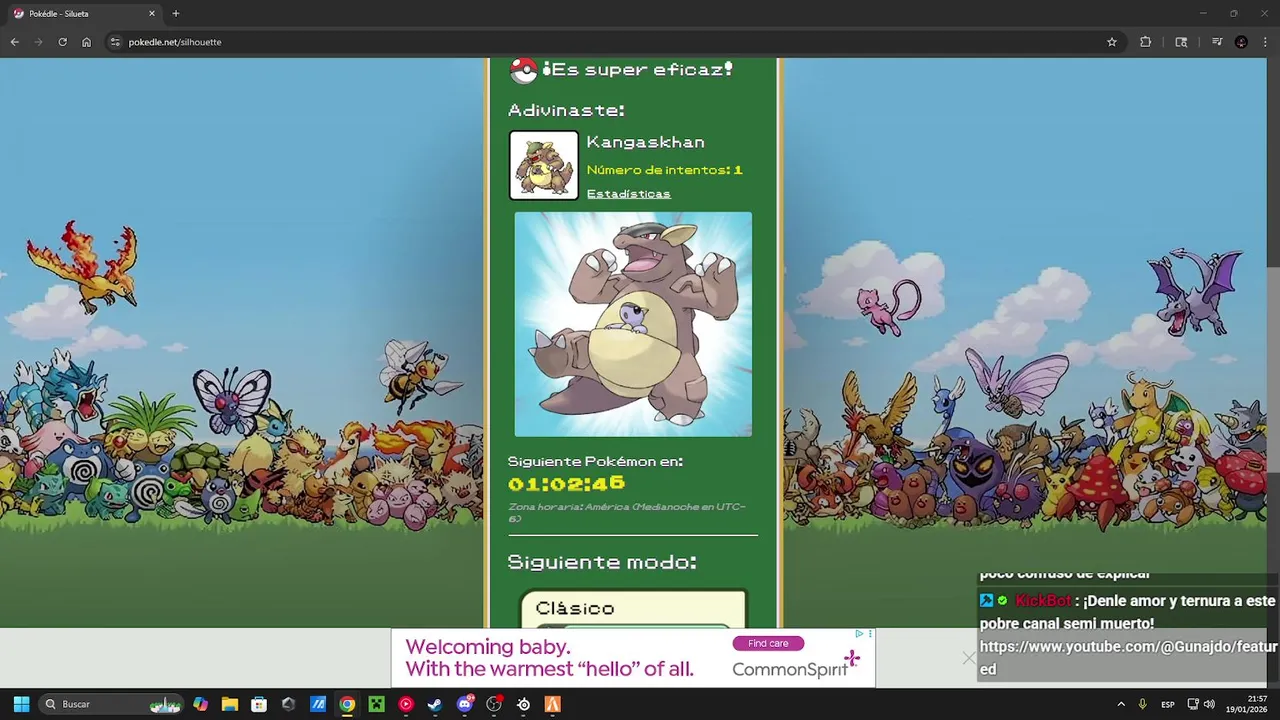Reload the Pokédle page
This screenshot has width=1280, height=720.
point(62,42)
